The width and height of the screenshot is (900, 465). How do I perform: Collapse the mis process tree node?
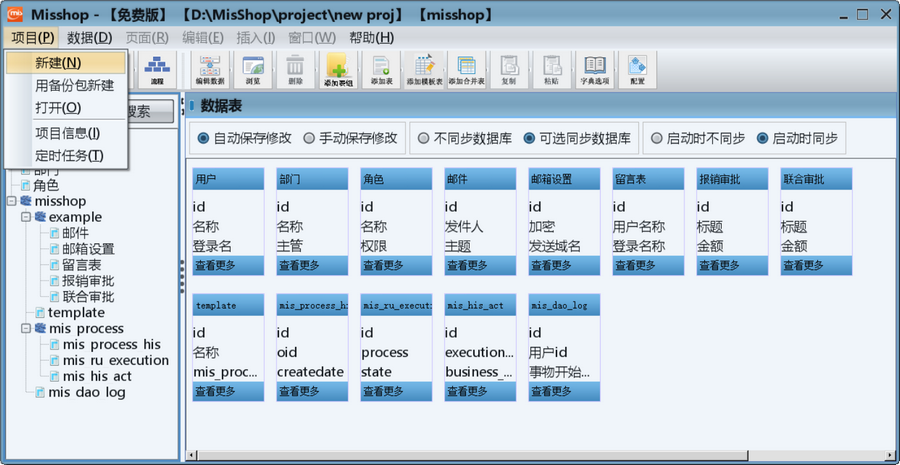26,329
